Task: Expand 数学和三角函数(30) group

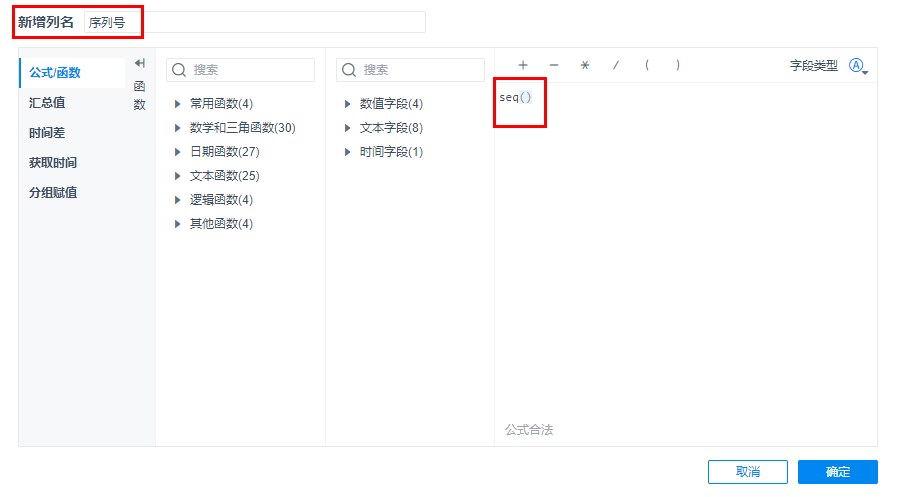Action: point(177,128)
